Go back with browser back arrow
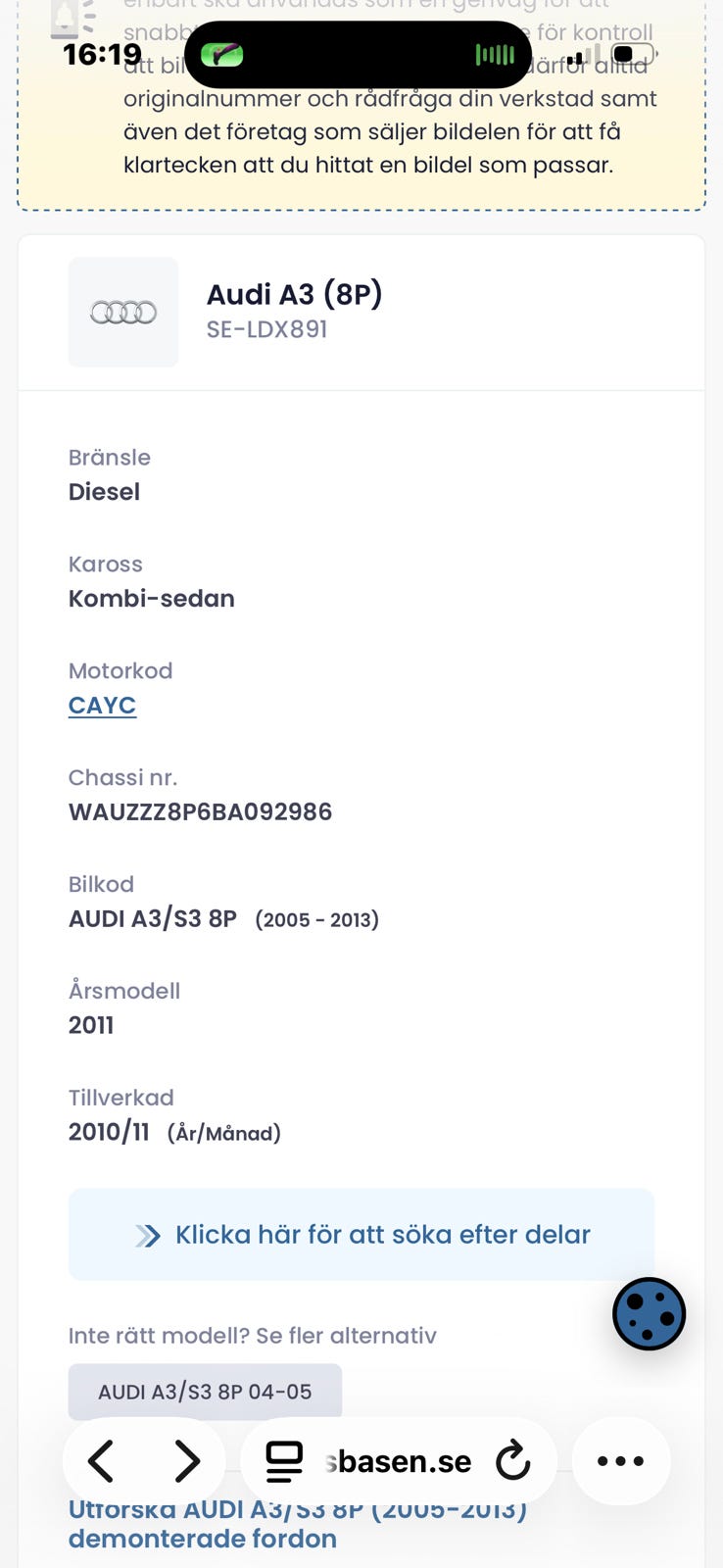 pos(102,1461)
